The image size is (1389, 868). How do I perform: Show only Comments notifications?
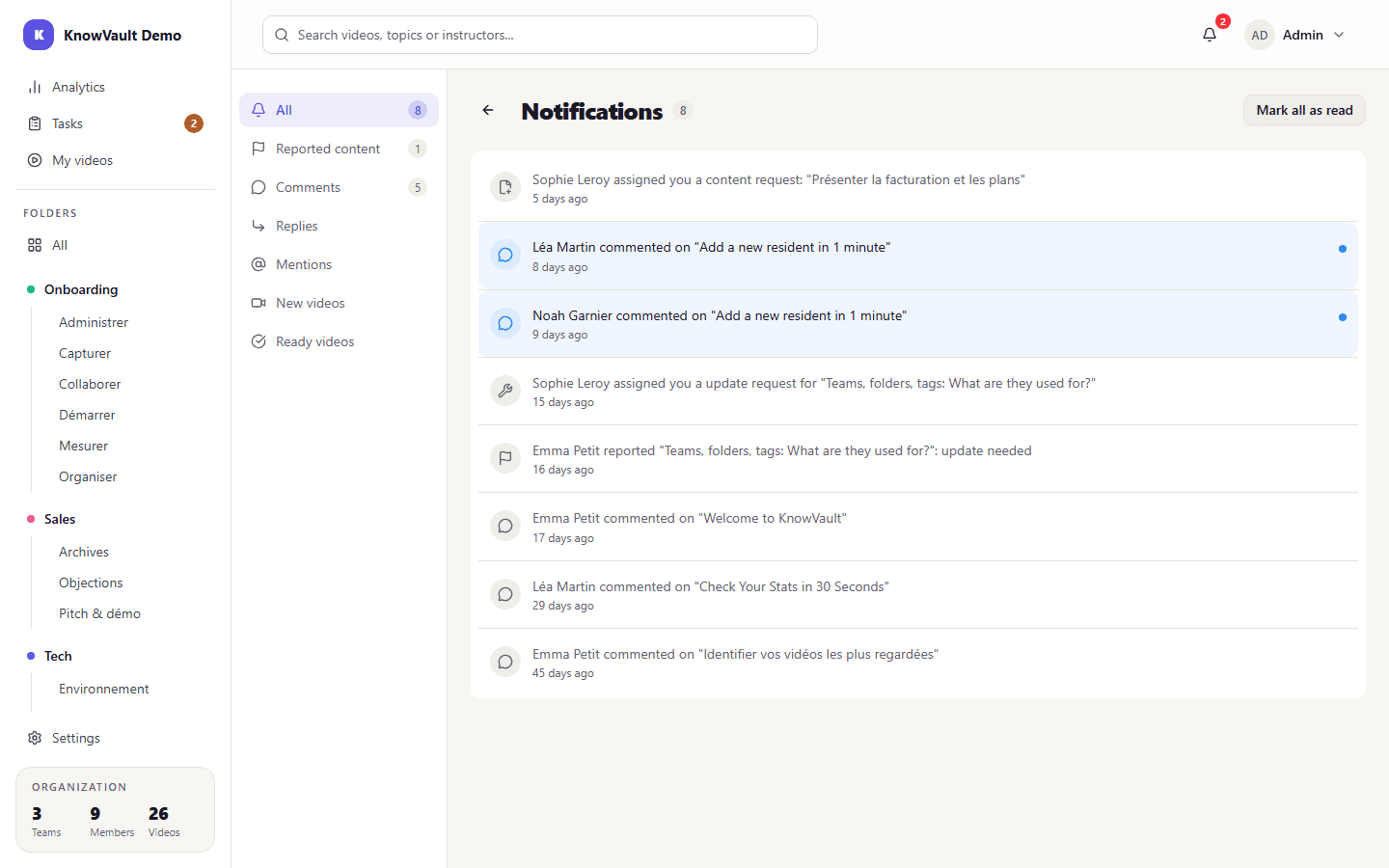point(339,187)
